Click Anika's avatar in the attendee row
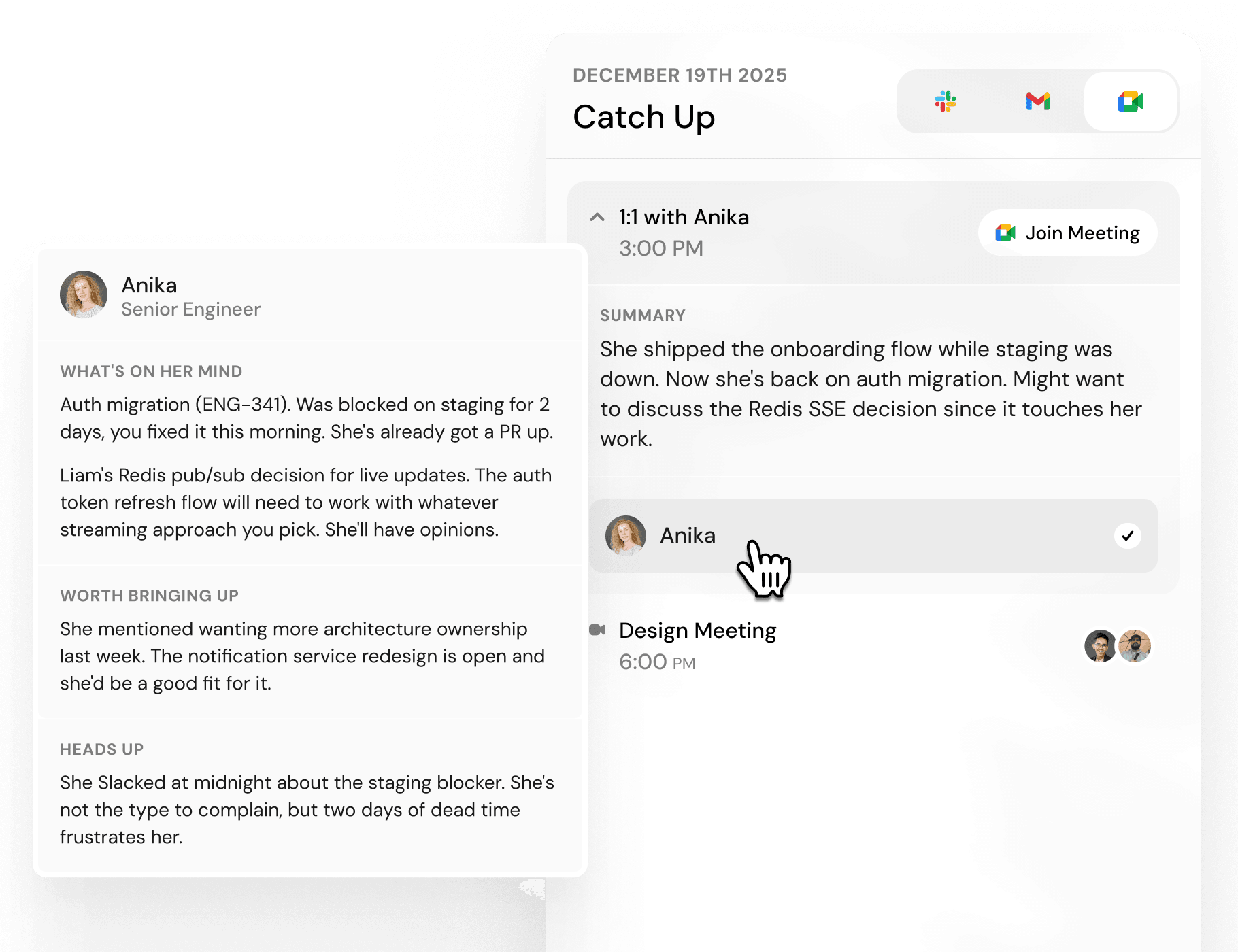The height and width of the screenshot is (952, 1238). pyautogui.click(x=625, y=536)
